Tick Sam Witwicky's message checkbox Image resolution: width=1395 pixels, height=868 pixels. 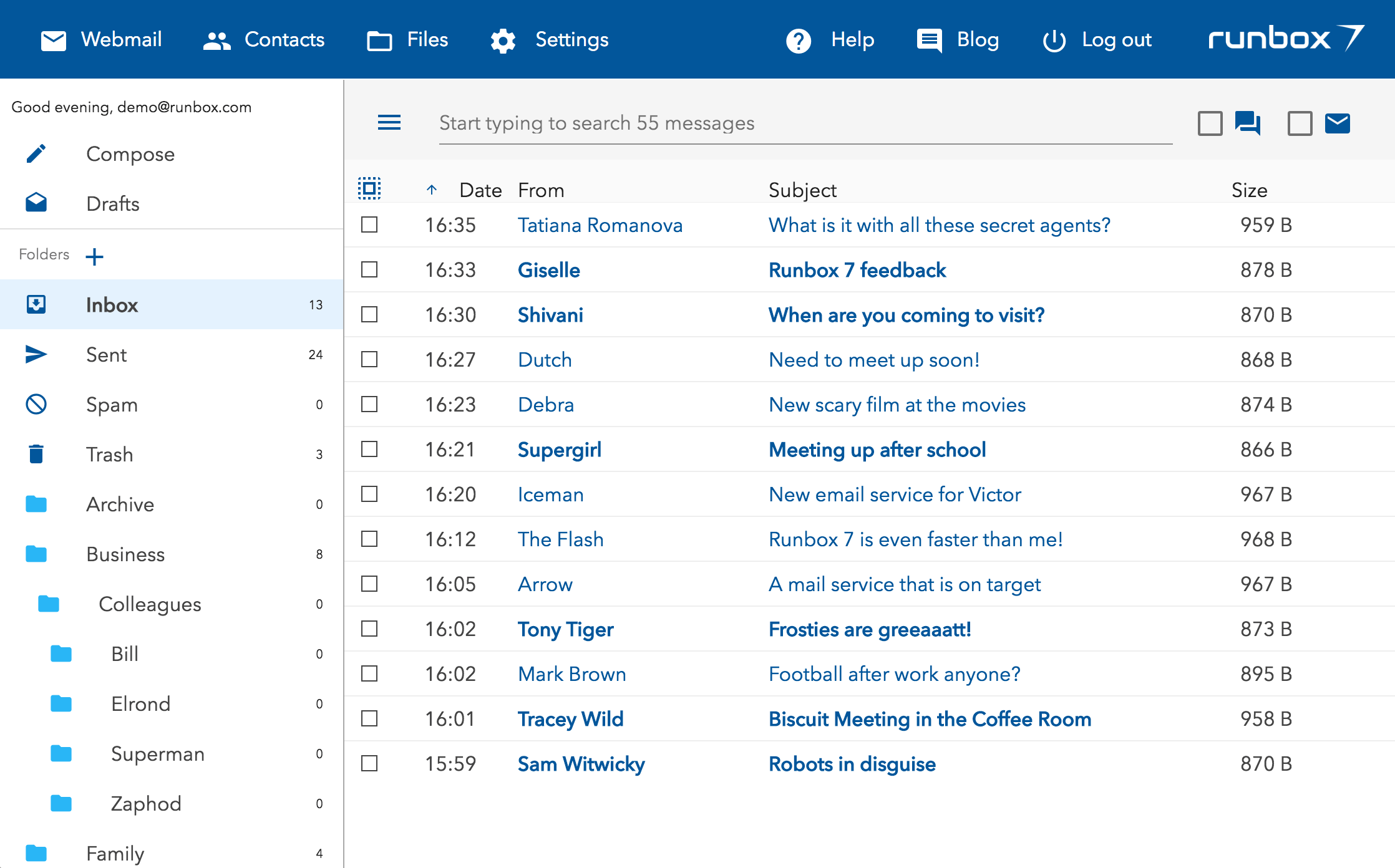coord(369,763)
